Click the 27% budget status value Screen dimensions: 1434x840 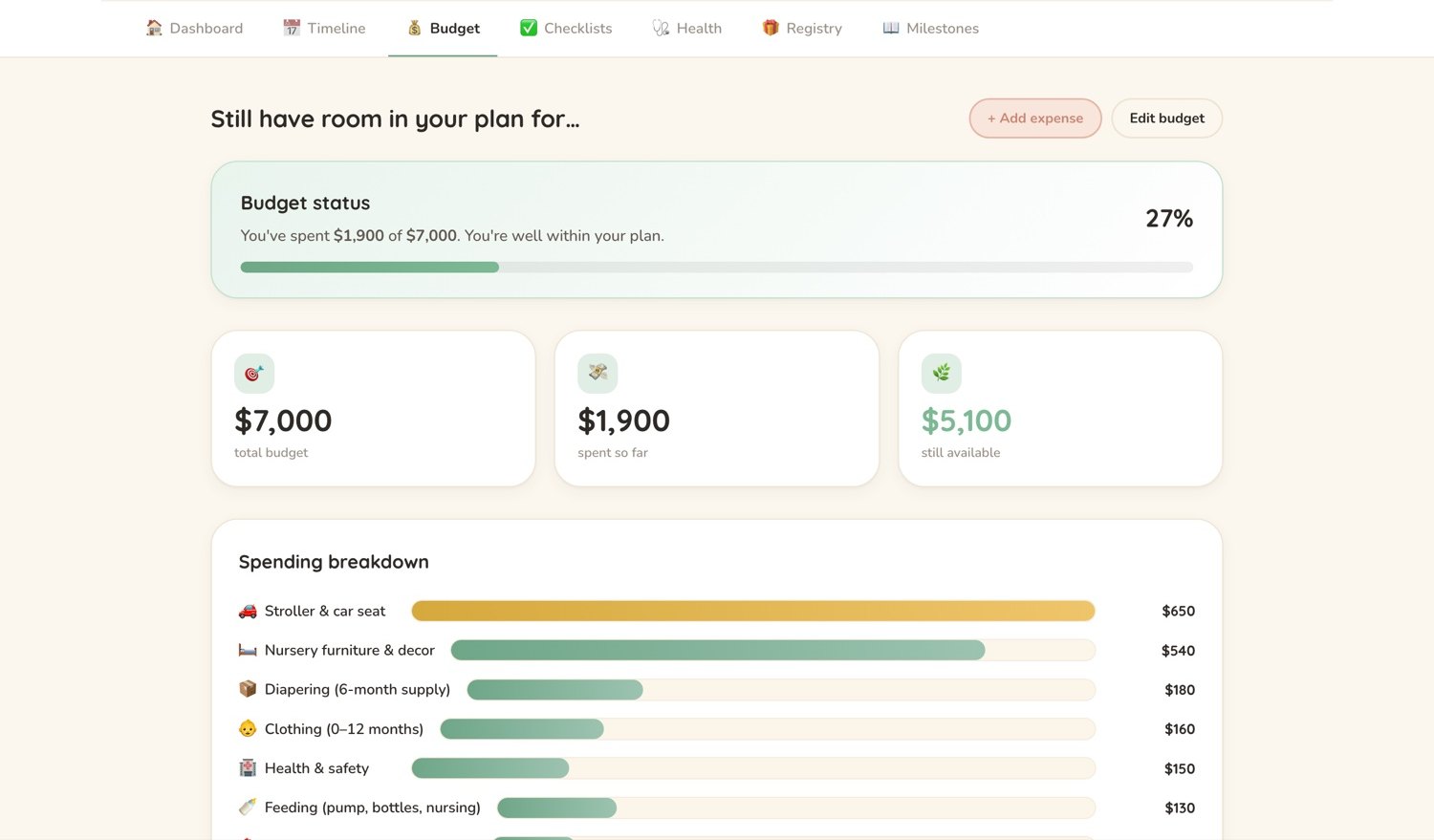[1169, 219]
